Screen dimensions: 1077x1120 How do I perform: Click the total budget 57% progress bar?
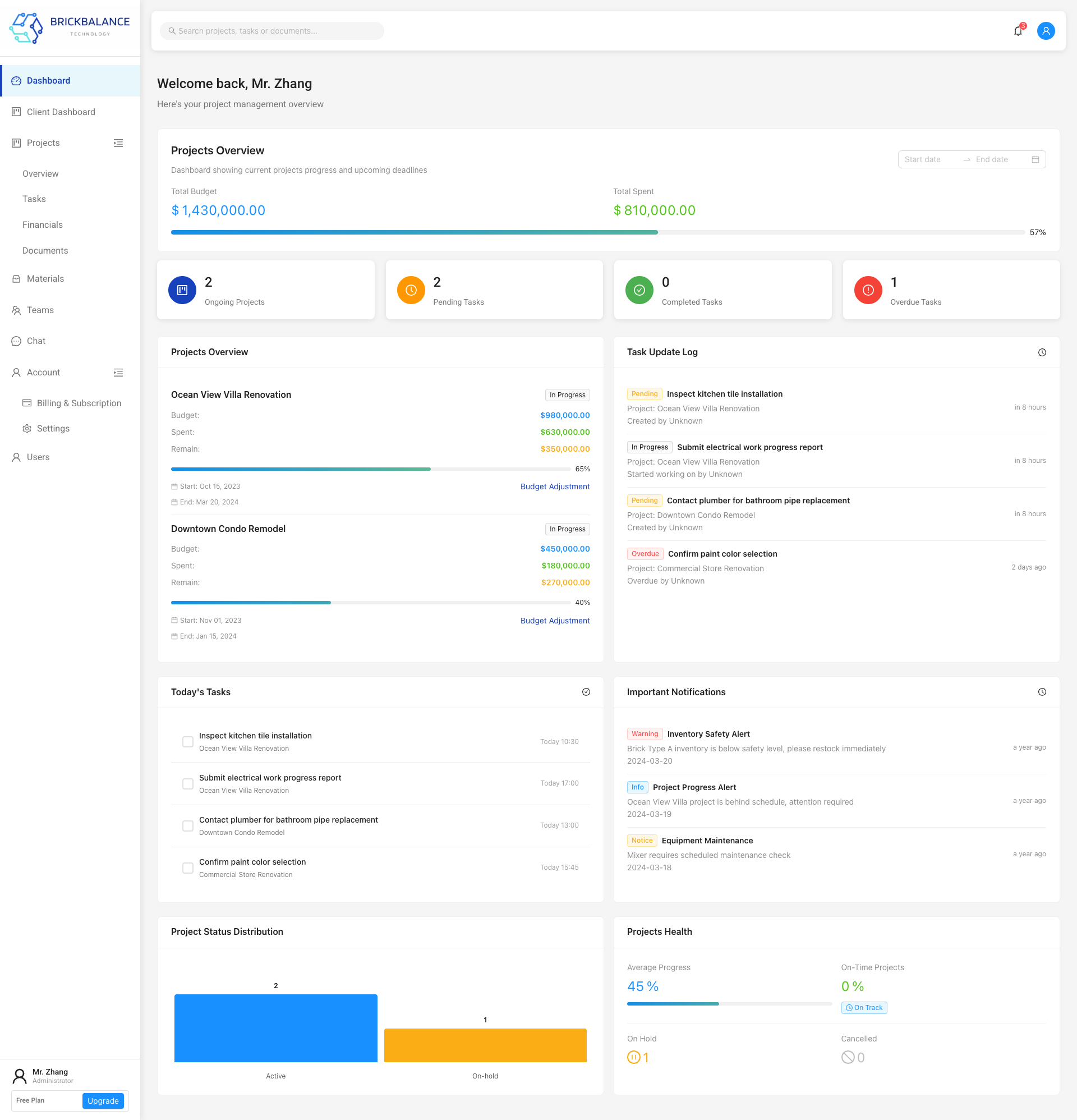pyautogui.click(x=597, y=232)
